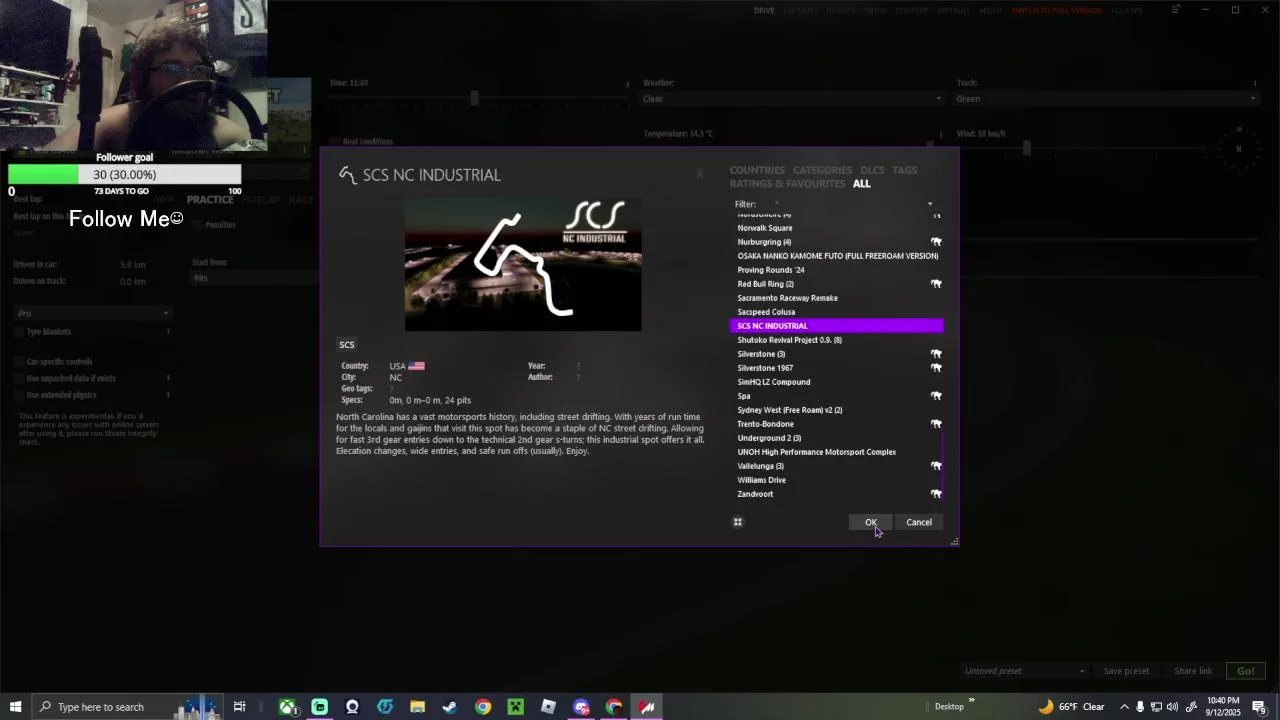Click the Kunos icon on the Nurburgring row

(x=936, y=242)
